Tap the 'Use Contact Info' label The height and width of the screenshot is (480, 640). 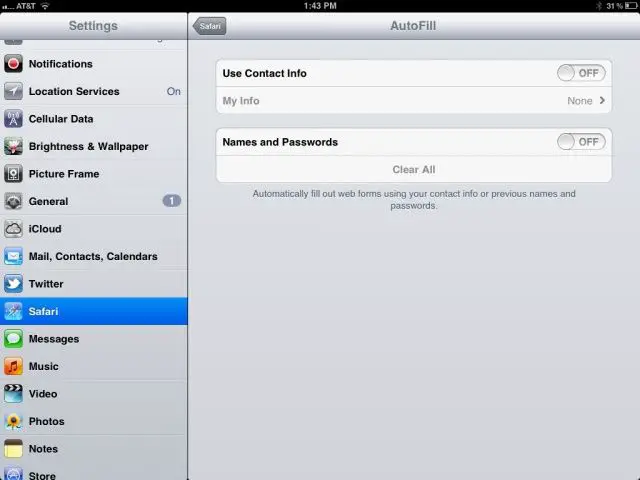pos(264,73)
